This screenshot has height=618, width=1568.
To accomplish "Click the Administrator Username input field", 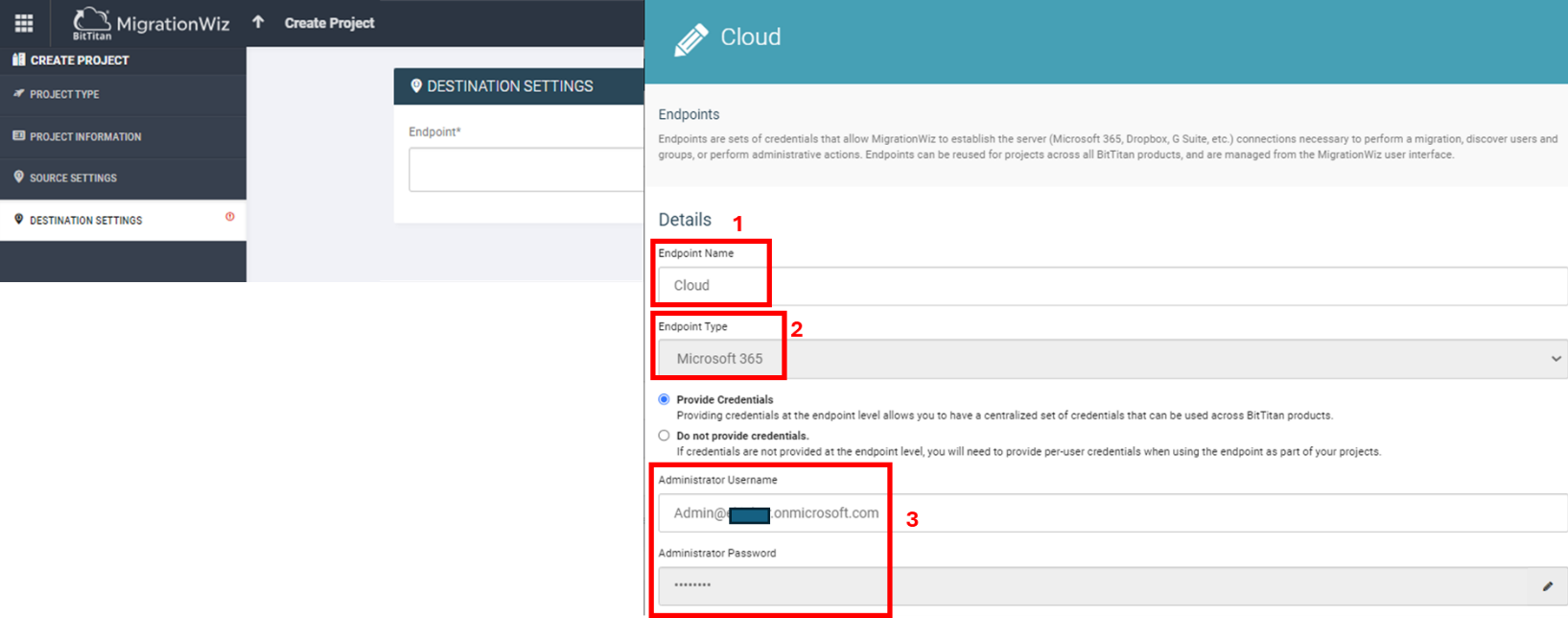I will [x=1112, y=513].
